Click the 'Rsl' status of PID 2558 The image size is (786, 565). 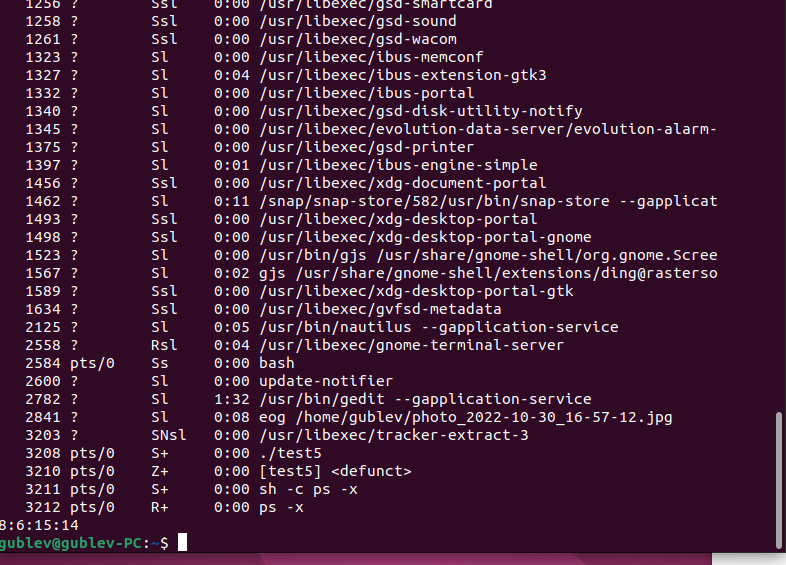pos(164,345)
